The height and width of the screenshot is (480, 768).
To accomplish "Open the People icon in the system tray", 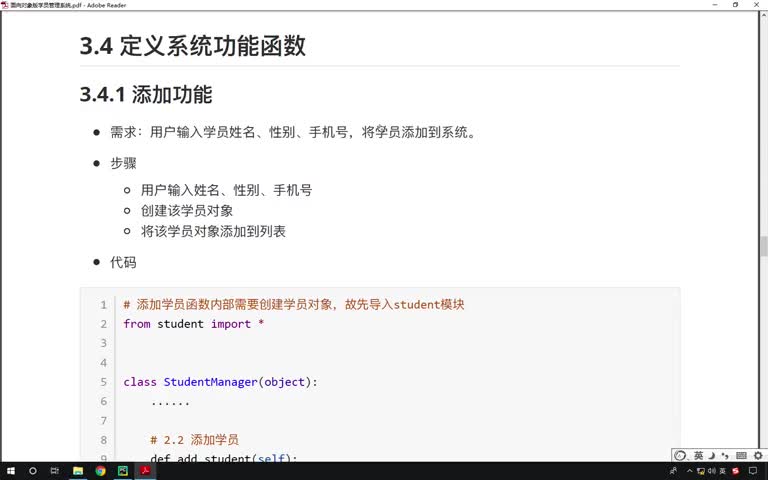I will [673, 471].
